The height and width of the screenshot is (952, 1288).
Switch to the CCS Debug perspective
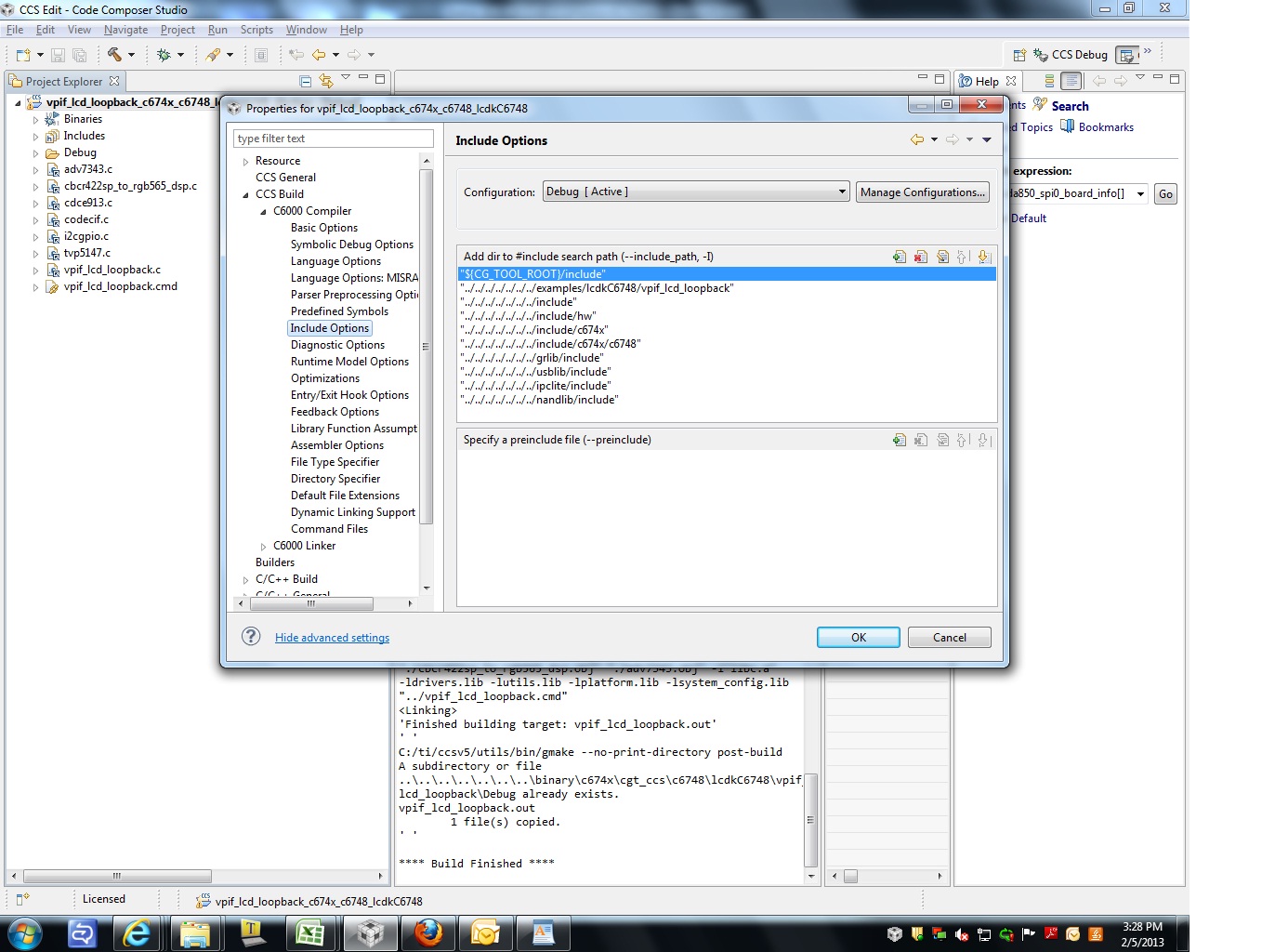1071,55
